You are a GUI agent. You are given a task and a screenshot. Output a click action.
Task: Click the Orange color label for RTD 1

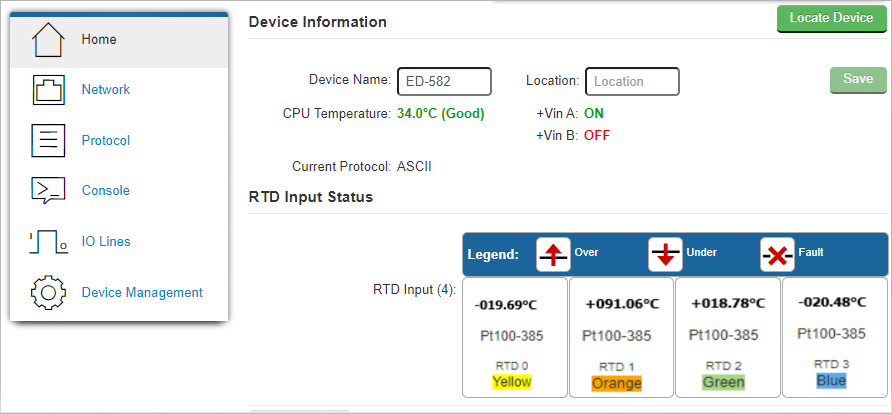[x=617, y=383]
